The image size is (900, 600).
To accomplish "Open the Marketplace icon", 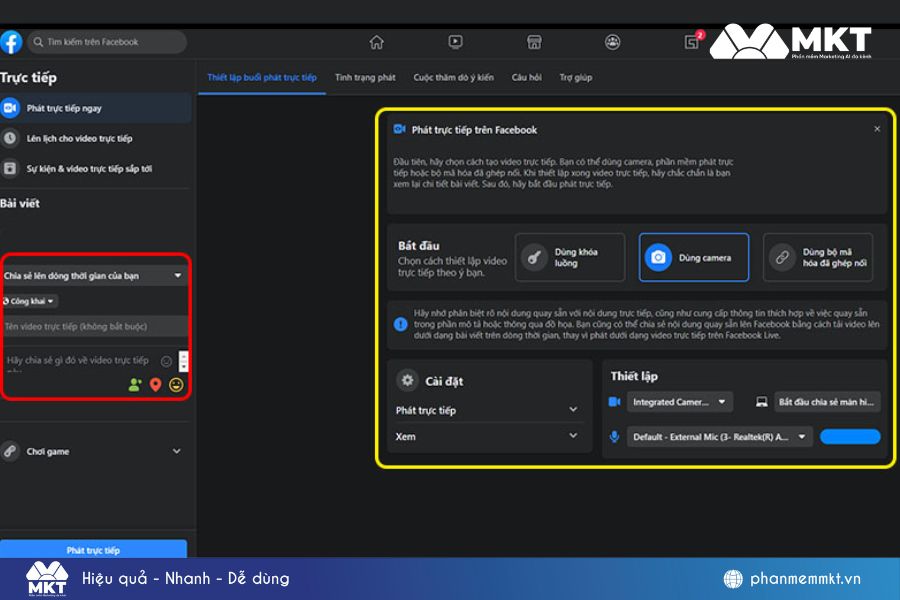I will point(534,42).
